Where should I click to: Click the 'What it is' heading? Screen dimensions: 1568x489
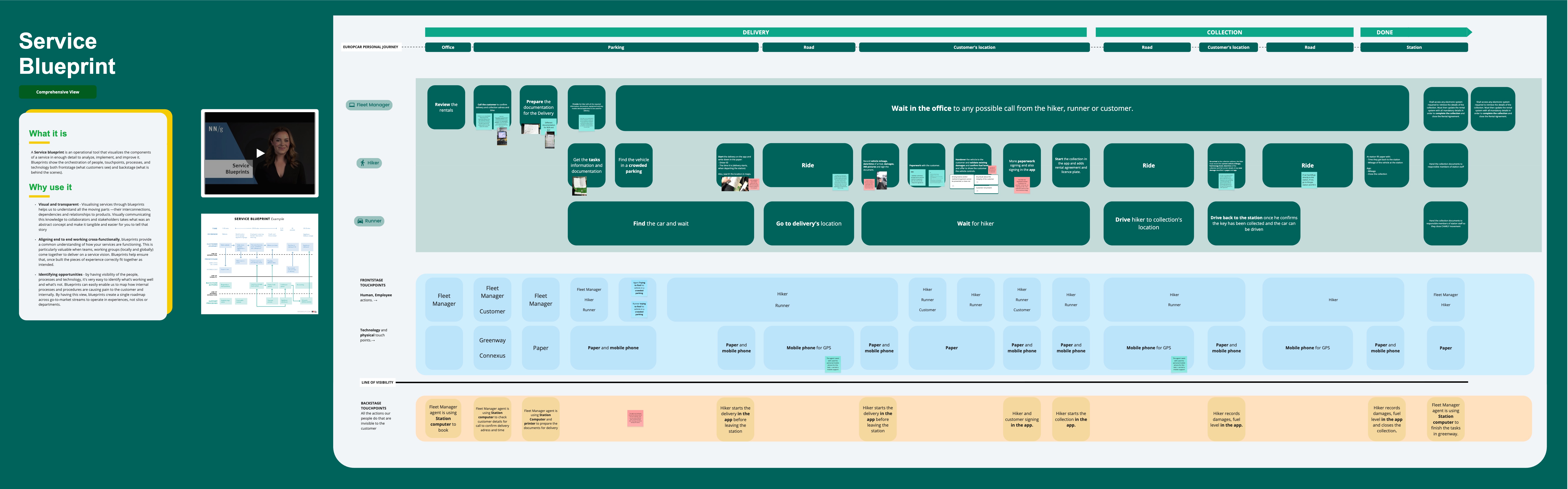[48, 133]
